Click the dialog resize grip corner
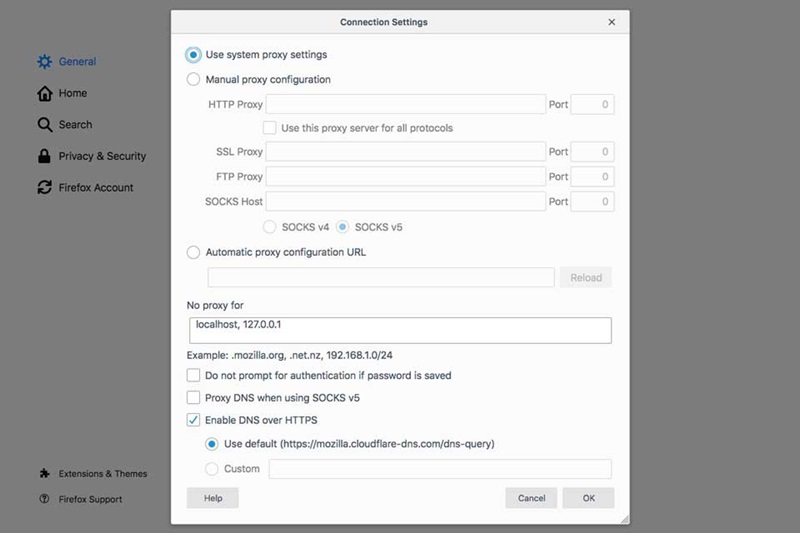This screenshot has height=533, width=800. (625, 519)
